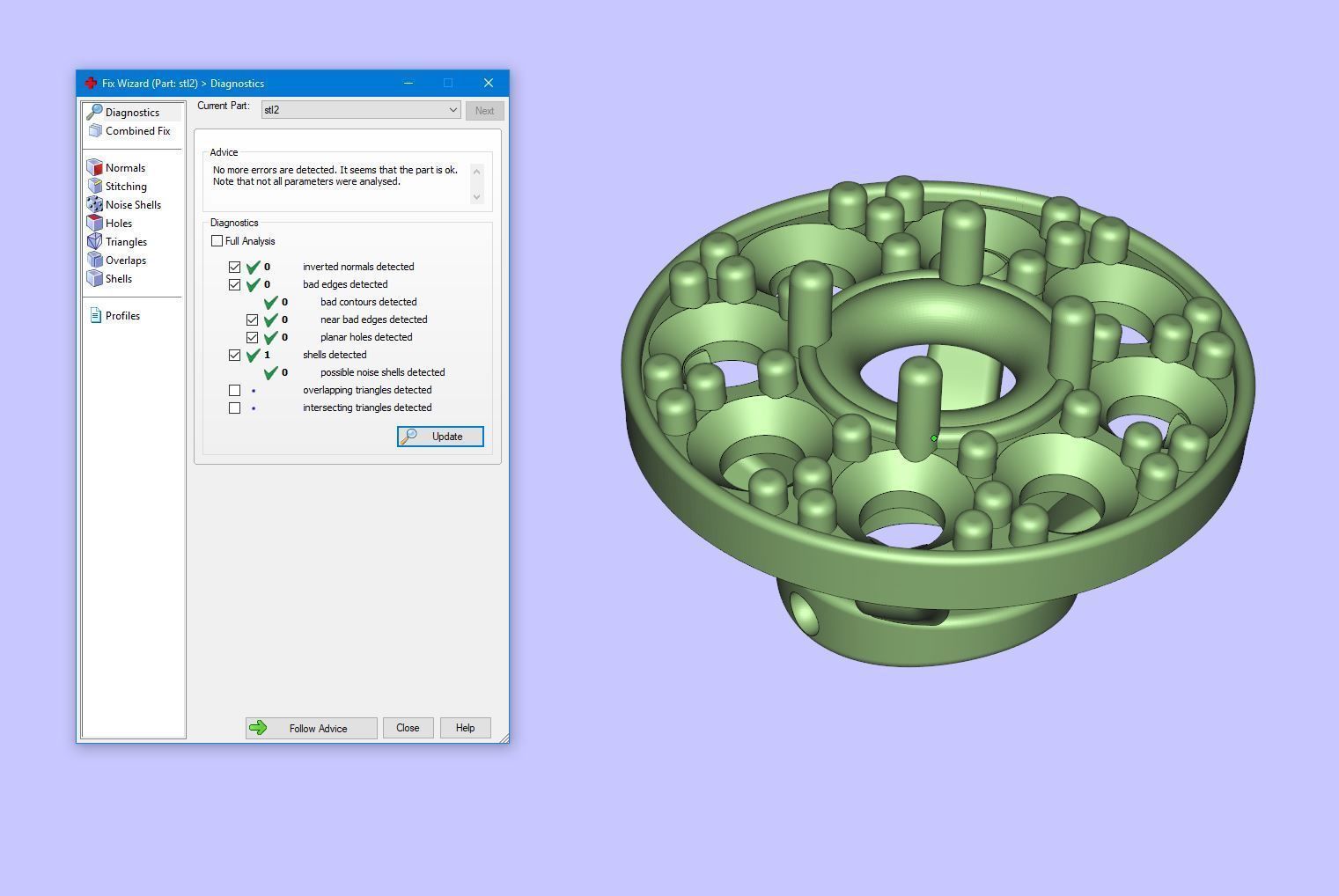Open the Diagnostics page in sidebar
This screenshot has width=1339, height=896.
(x=132, y=113)
